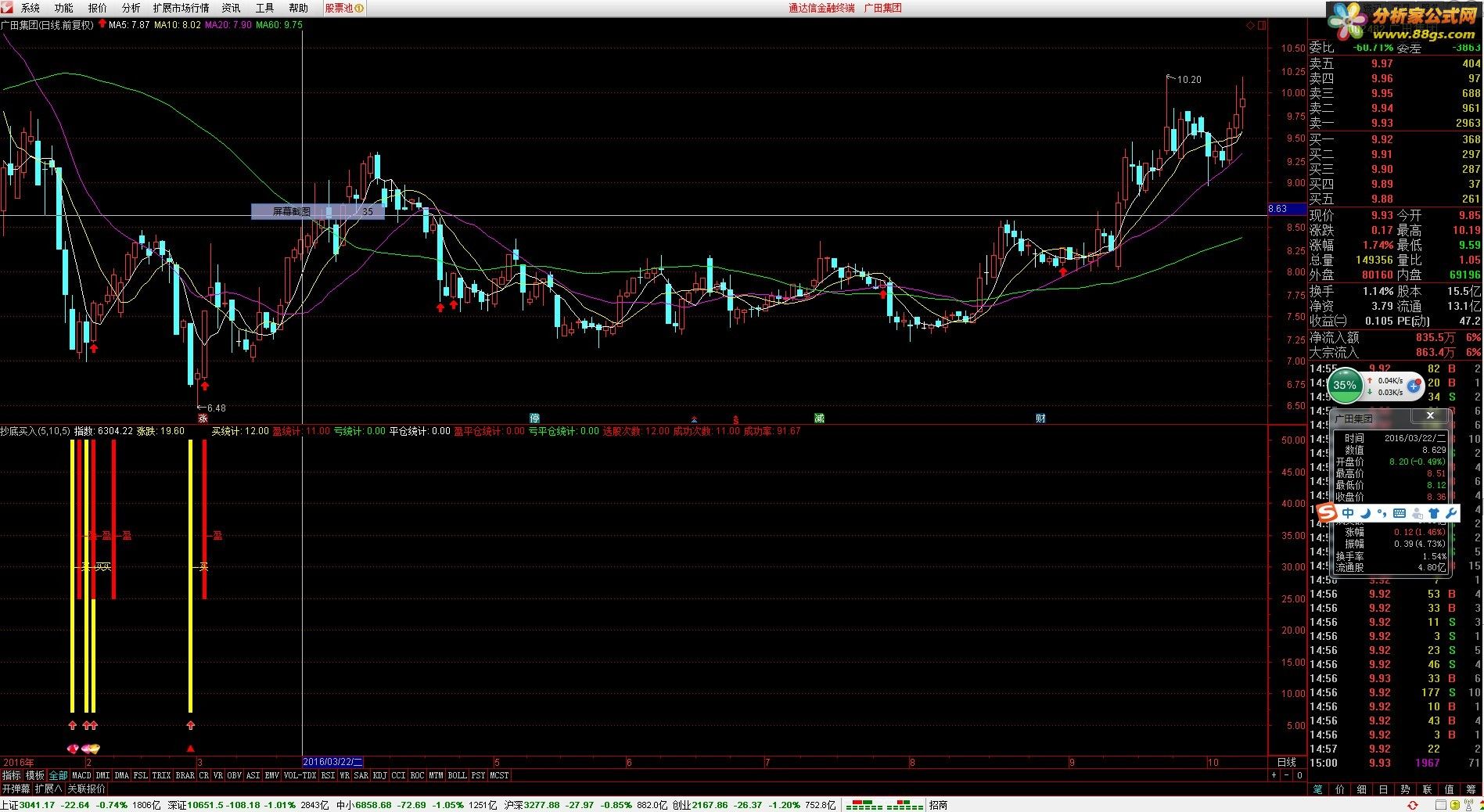Switch to the 筹 chip distribution tab
Screen dimensions: 1484x812
[x=1471, y=789]
